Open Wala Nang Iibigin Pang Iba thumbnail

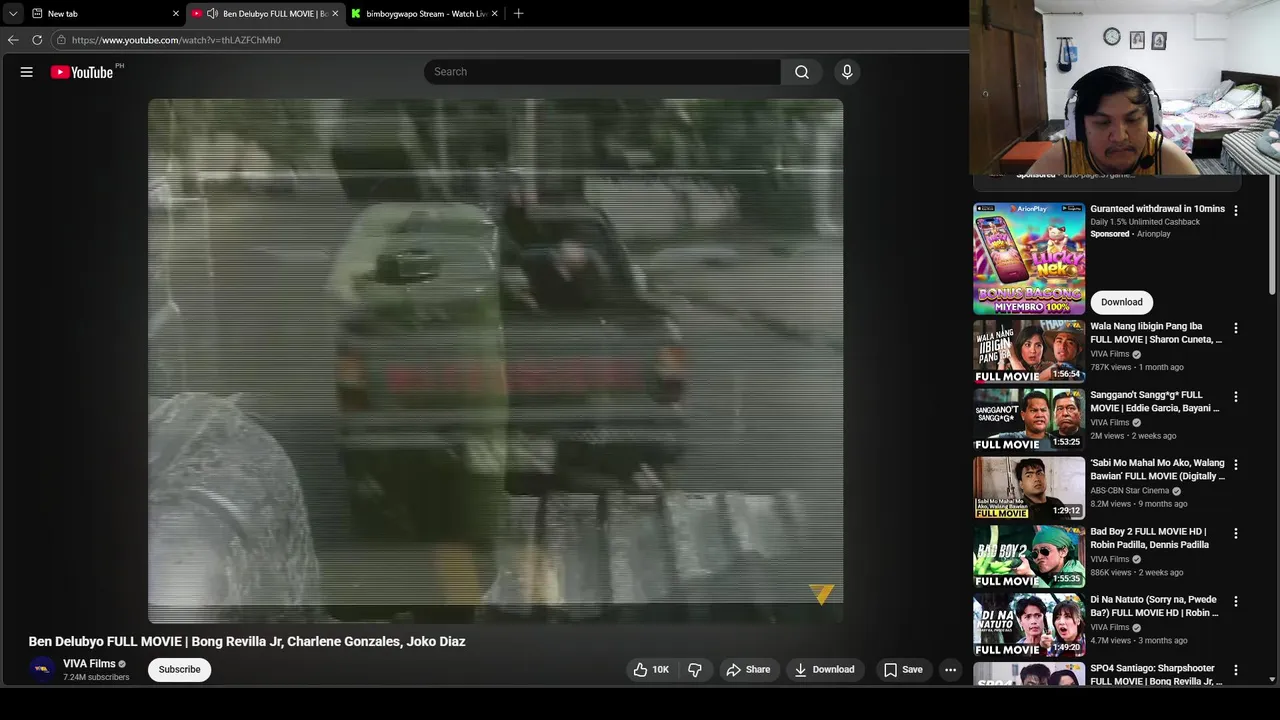tap(1029, 351)
